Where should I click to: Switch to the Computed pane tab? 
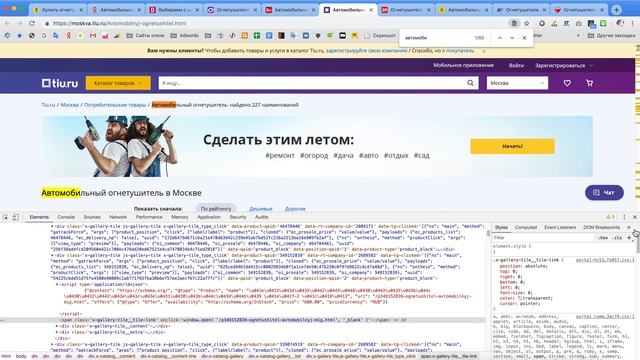point(526,227)
